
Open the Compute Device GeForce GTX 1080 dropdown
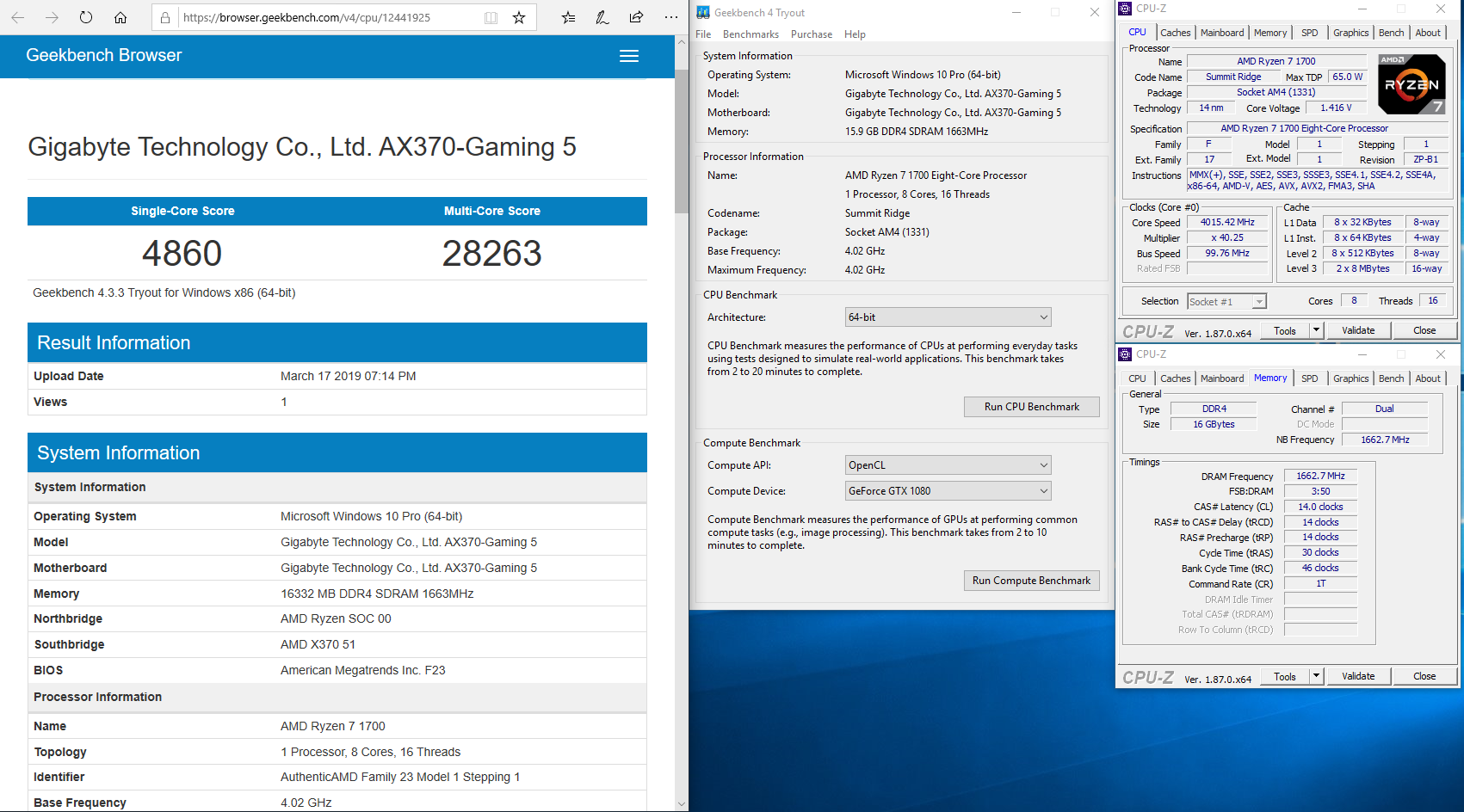948,491
